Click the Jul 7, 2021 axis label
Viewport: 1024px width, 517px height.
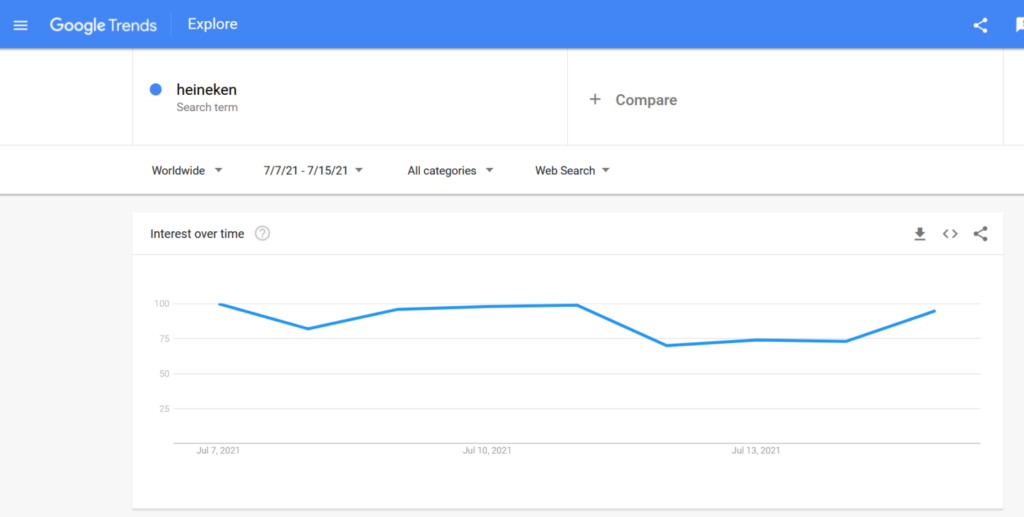coord(218,450)
